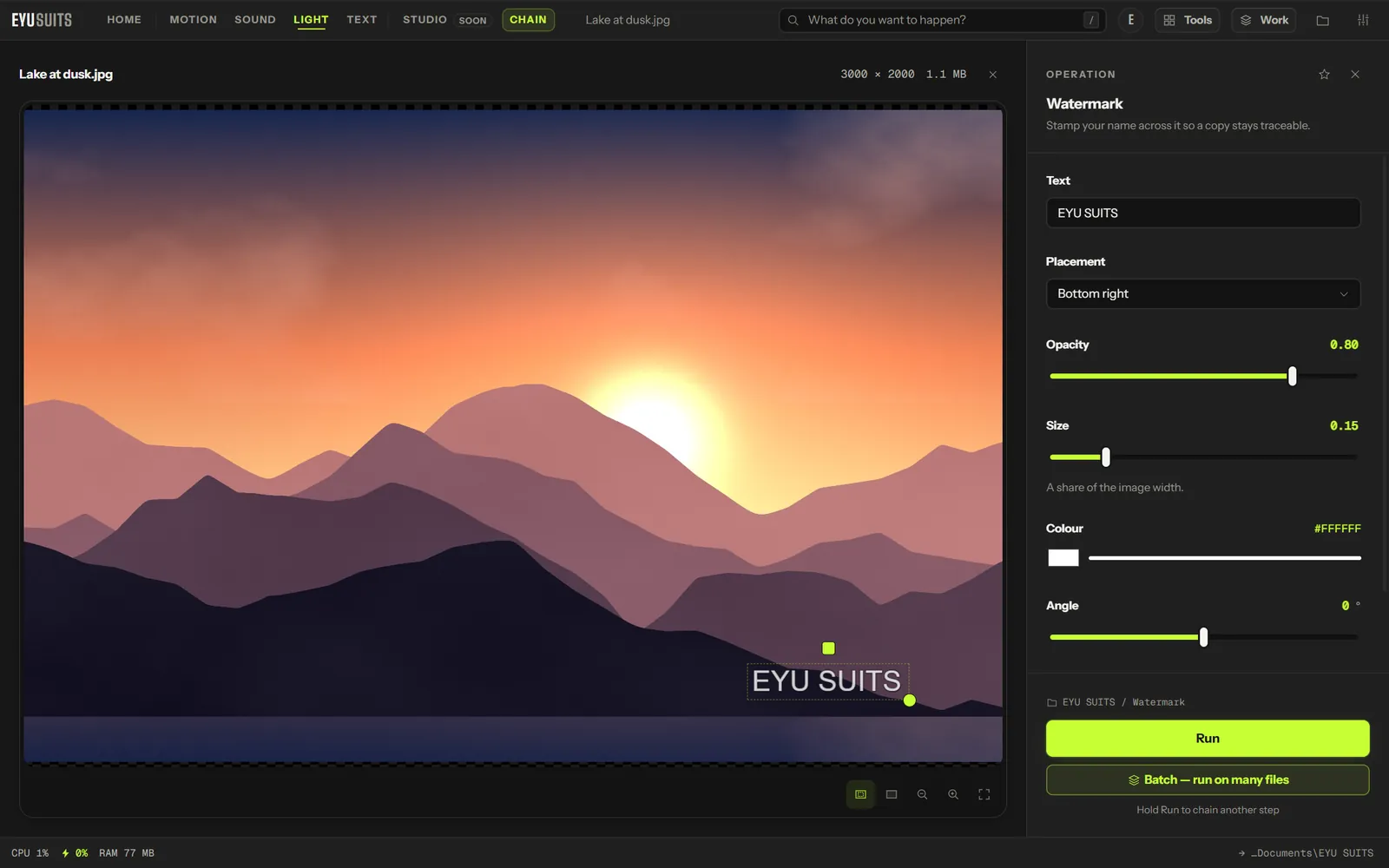Click the lightning power icon in status bar
Screen dimensions: 1389x868
coord(65,853)
